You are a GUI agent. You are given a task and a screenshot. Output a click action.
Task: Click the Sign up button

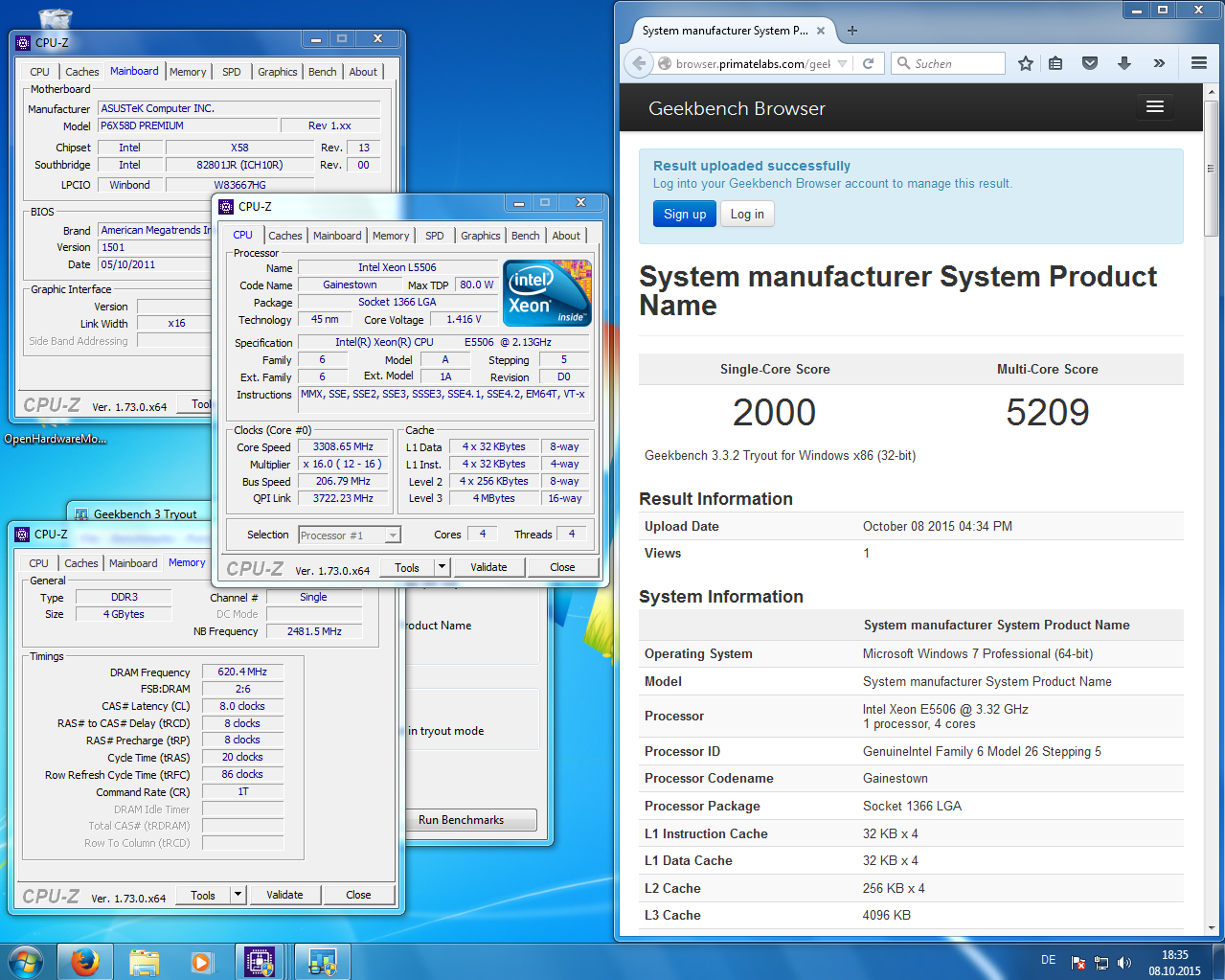pyautogui.click(x=685, y=214)
